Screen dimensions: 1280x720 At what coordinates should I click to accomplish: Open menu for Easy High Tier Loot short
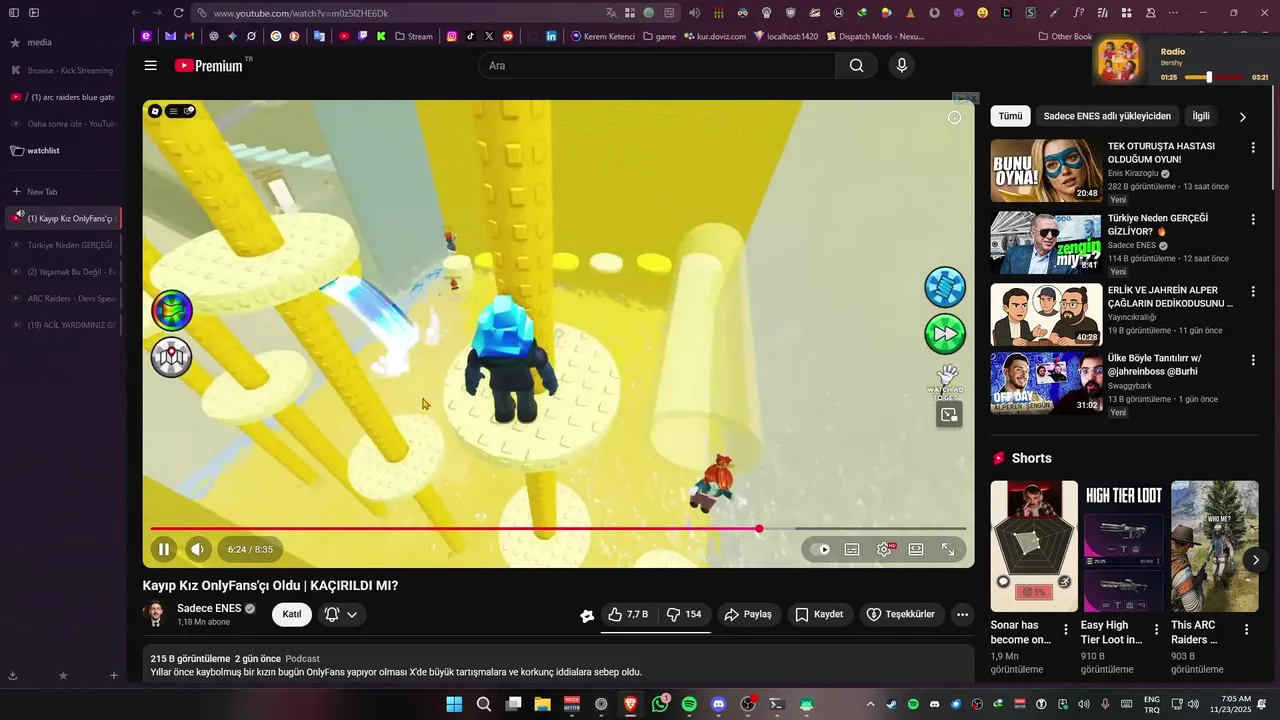1156,630
